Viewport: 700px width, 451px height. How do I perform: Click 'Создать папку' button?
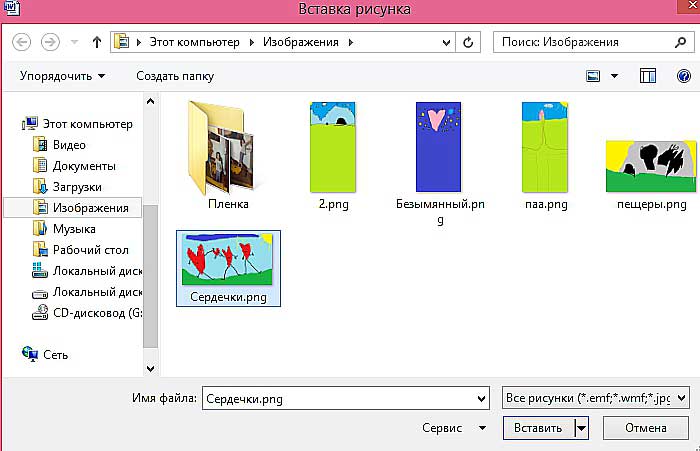[x=175, y=76]
